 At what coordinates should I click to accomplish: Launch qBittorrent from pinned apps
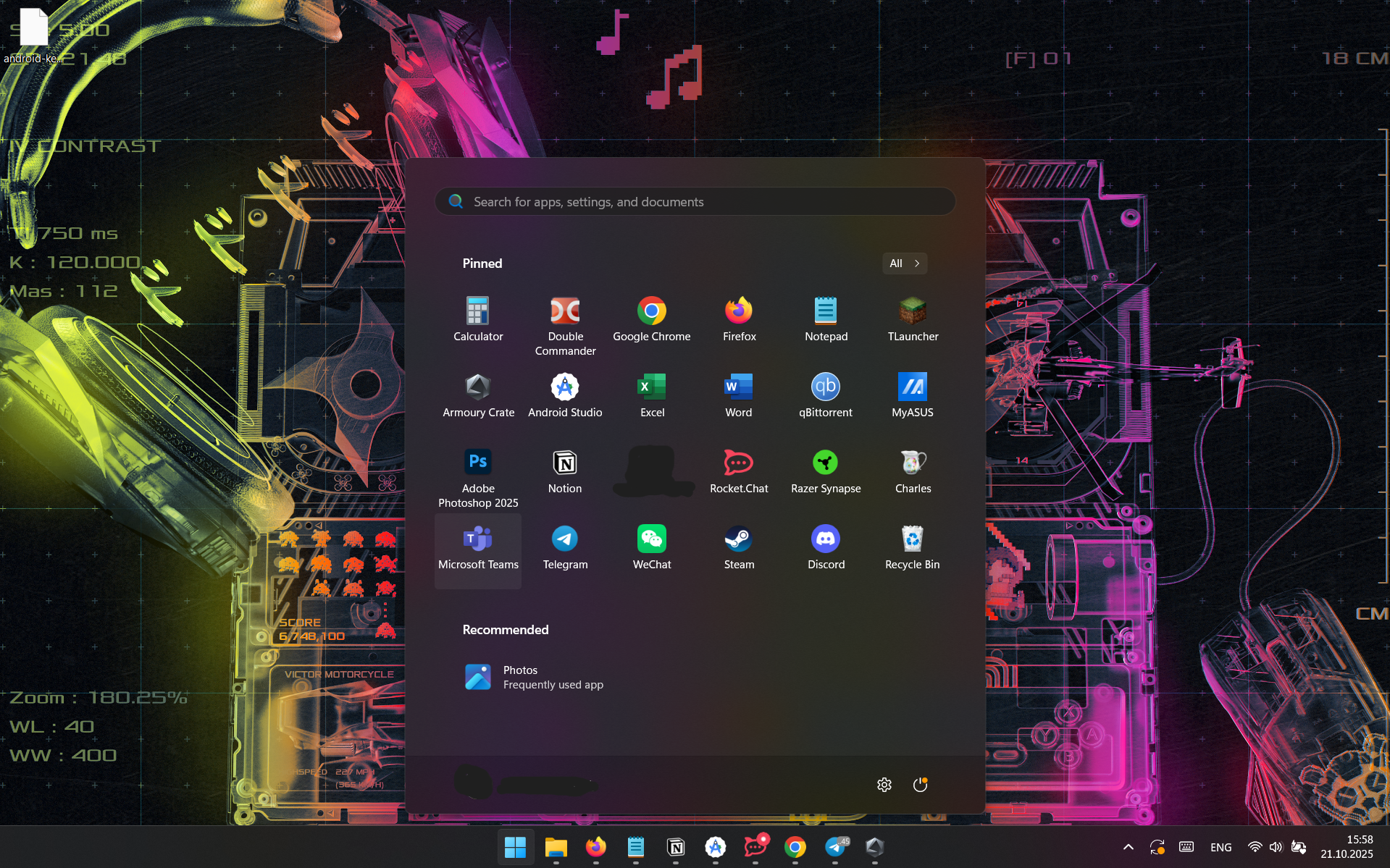pos(826,395)
